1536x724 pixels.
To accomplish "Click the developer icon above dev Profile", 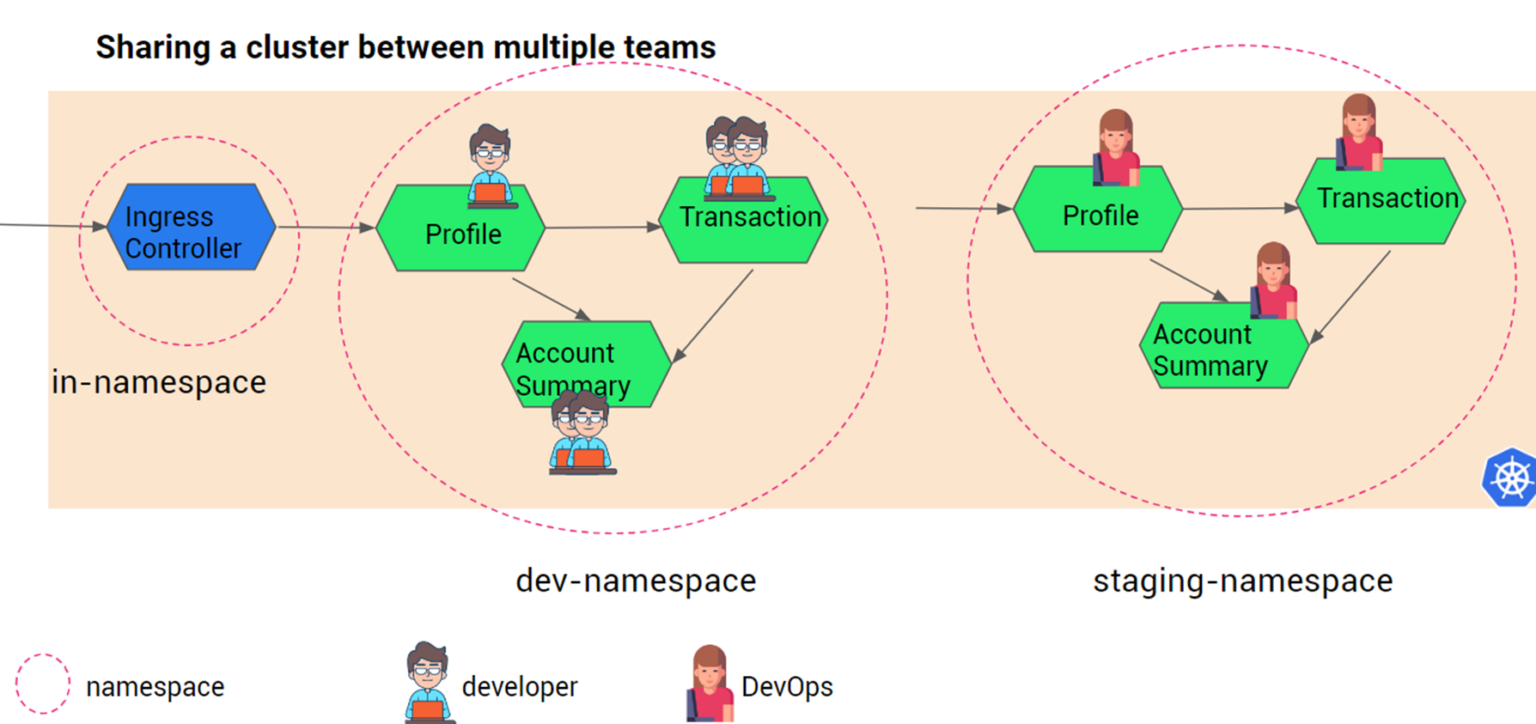I will 491,165.
